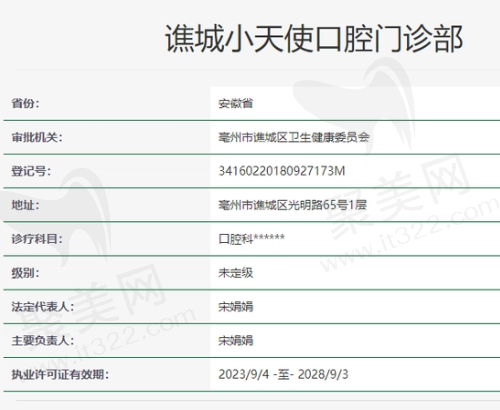Click the 安徽省 value
Viewport: 500px width, 410px height.
tap(236, 103)
